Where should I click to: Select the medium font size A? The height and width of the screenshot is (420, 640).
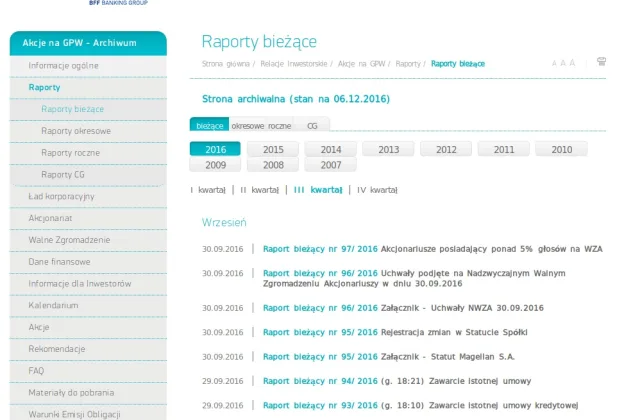(x=563, y=63)
